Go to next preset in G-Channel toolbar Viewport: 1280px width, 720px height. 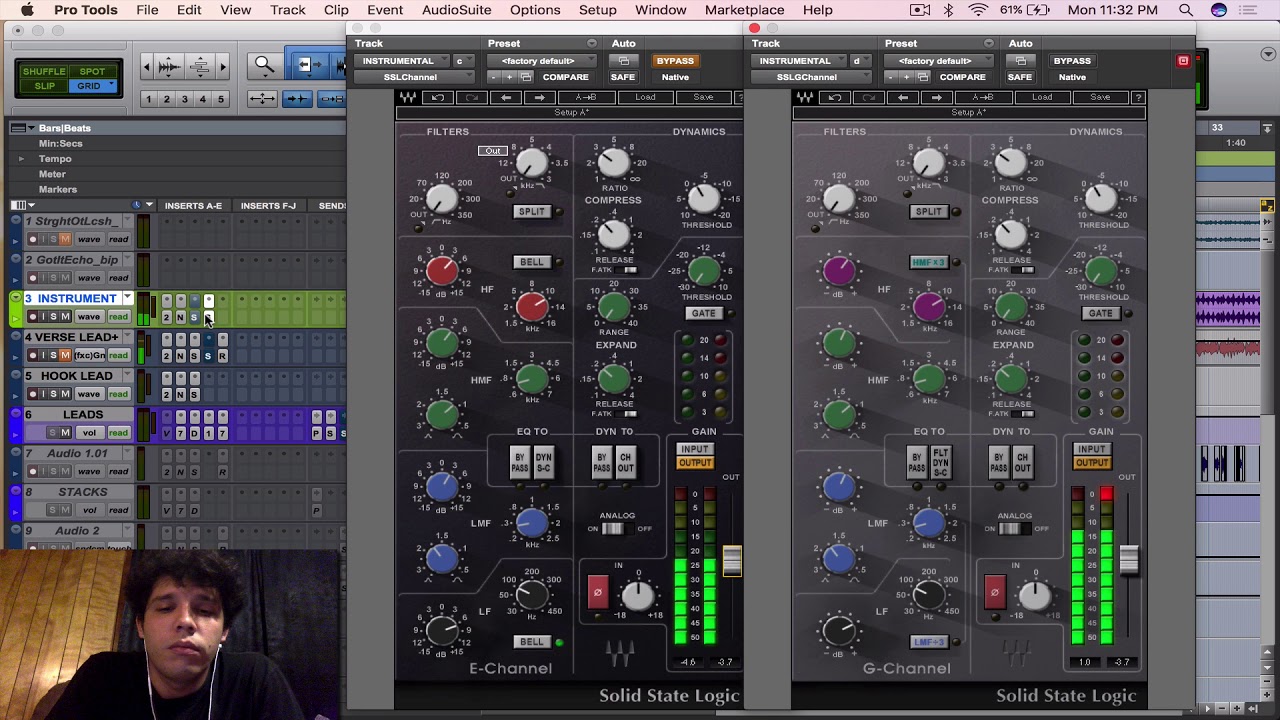tap(937, 97)
